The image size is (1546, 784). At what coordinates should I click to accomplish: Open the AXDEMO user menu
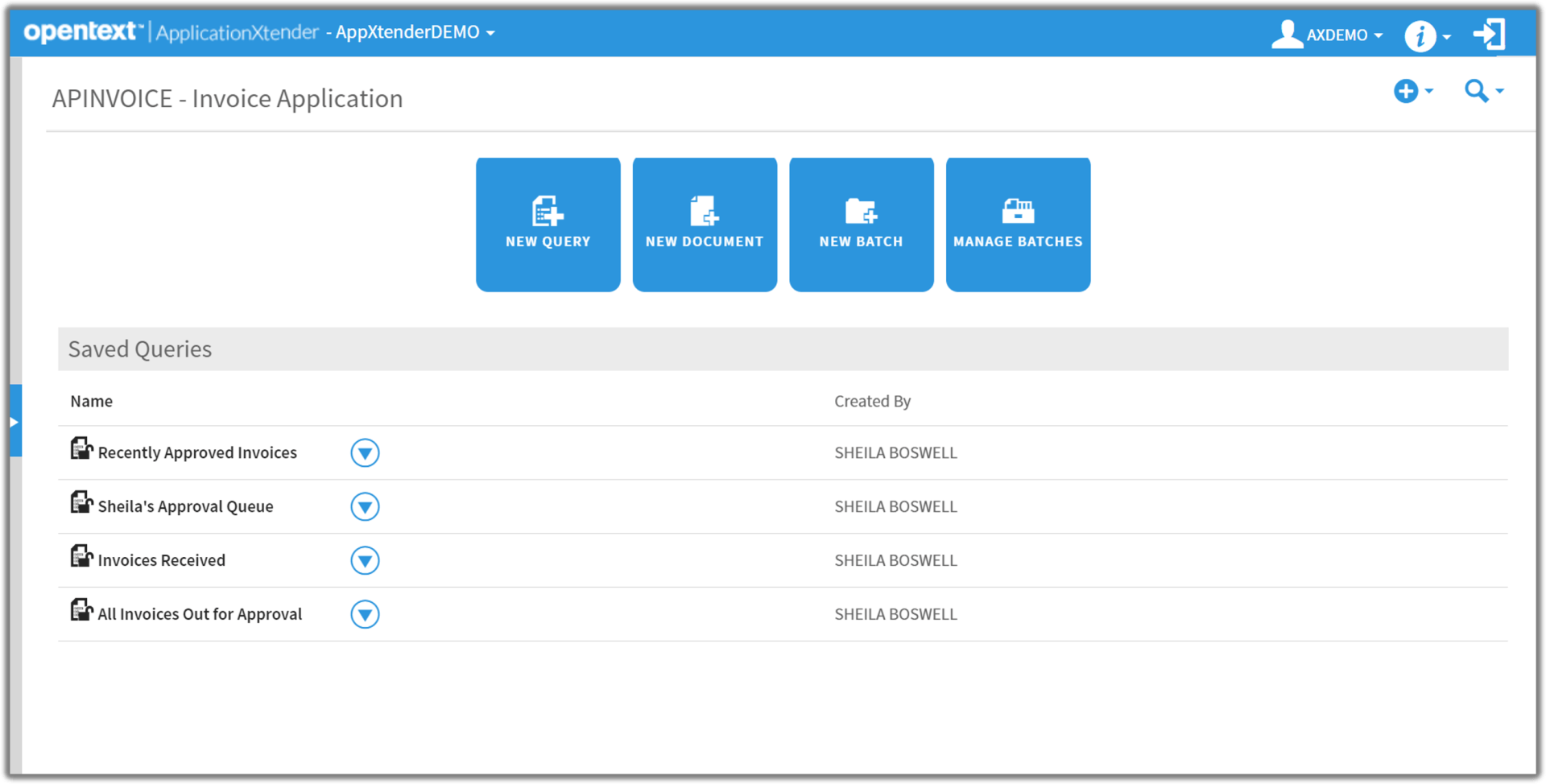pos(1329,35)
